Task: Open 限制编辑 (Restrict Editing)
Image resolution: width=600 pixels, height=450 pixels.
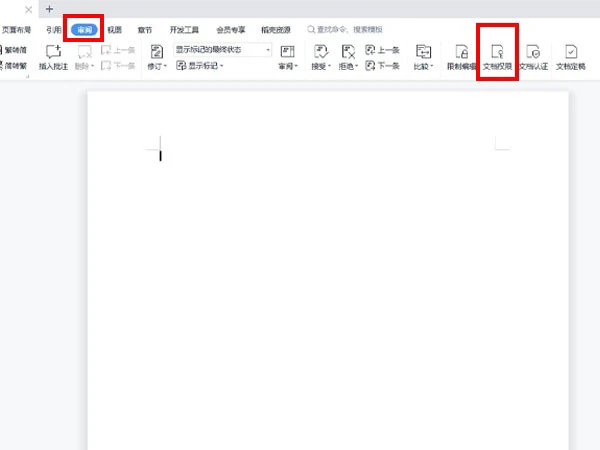Action: (x=461, y=57)
